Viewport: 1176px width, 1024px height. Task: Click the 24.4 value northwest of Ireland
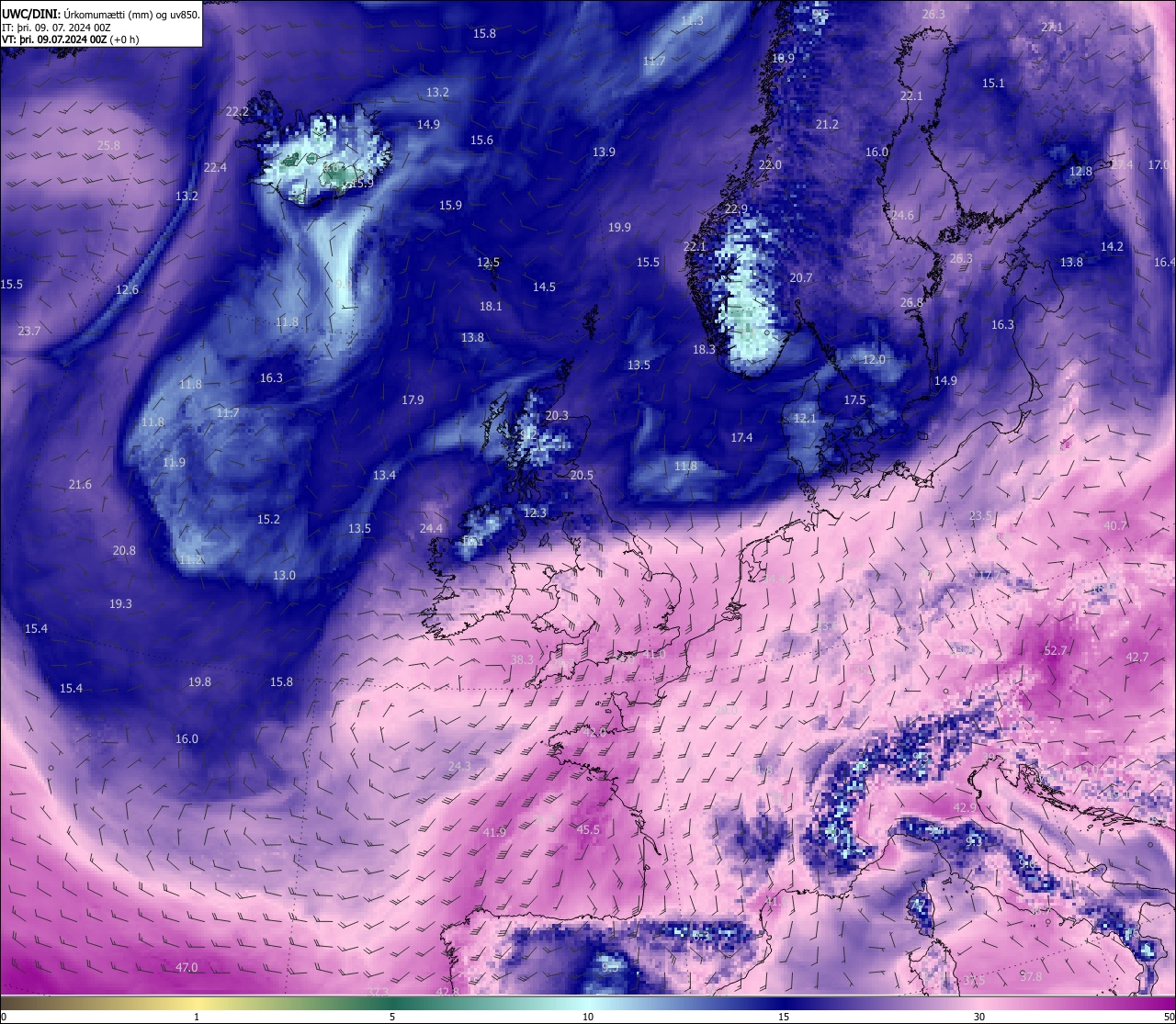(x=431, y=529)
